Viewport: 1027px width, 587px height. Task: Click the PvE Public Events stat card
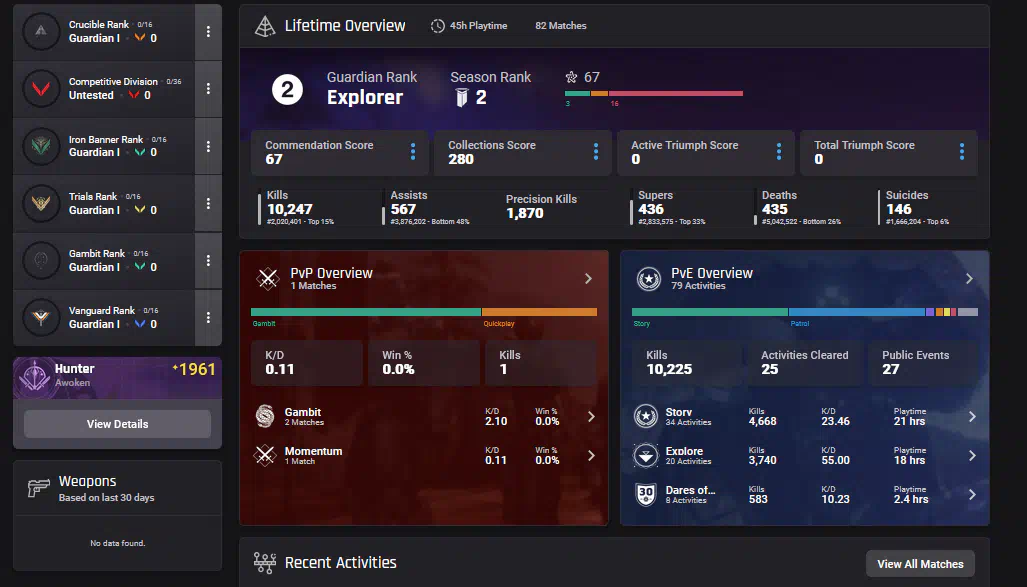pos(923,362)
